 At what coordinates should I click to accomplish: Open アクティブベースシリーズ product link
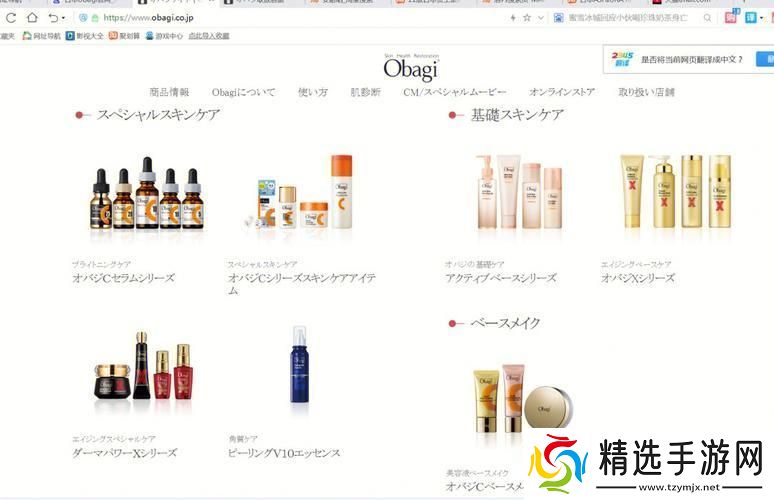pos(501,278)
